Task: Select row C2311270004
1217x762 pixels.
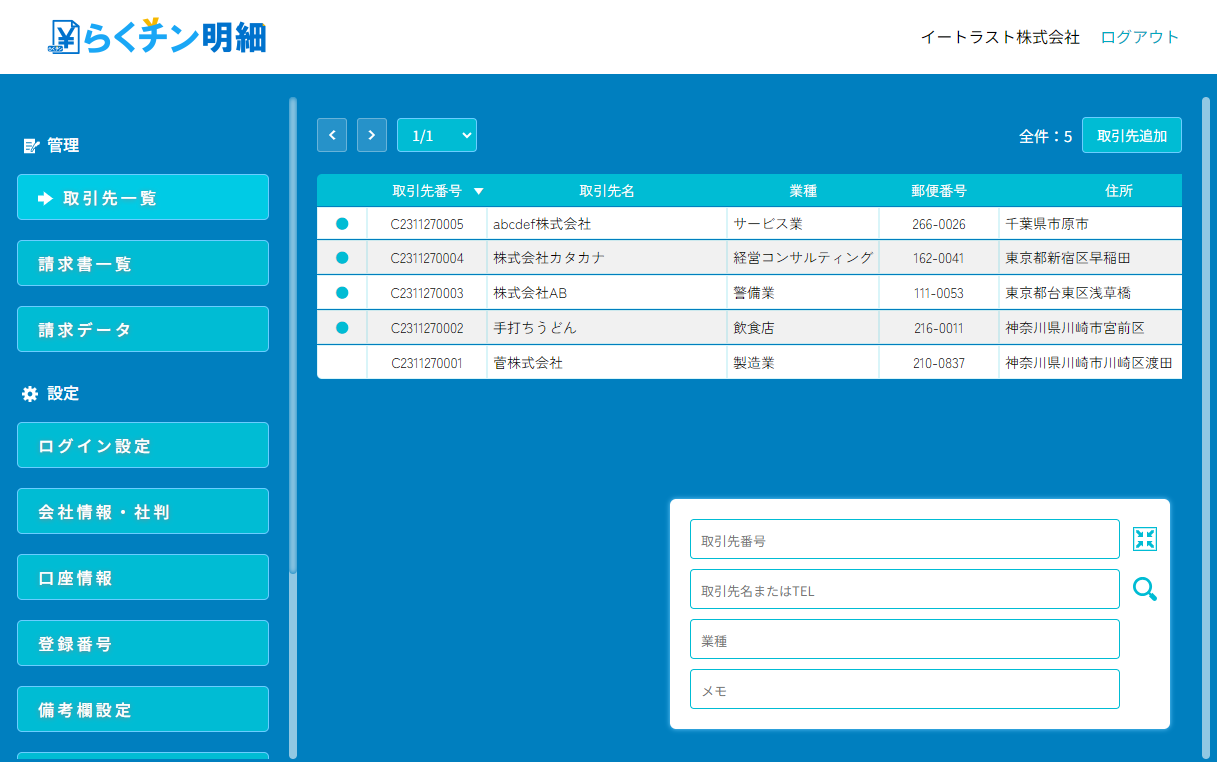Action: [x=749, y=258]
